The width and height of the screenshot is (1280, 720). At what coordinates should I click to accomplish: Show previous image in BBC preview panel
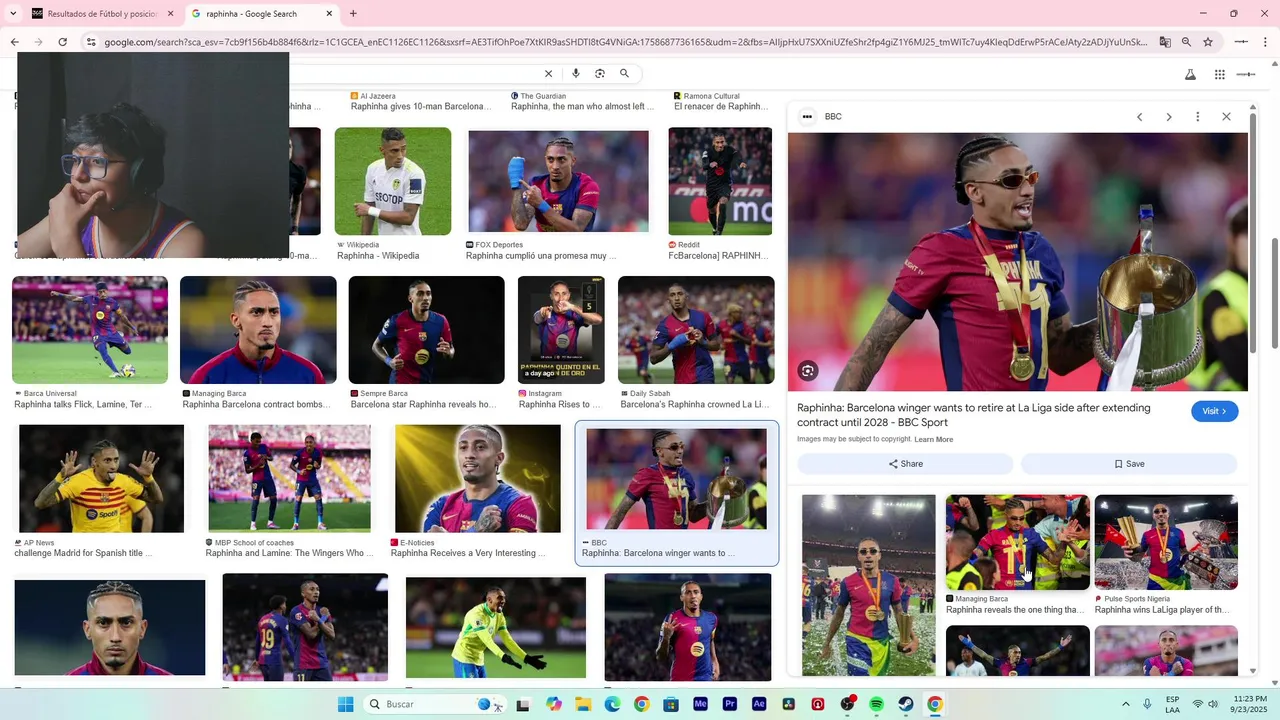coord(1139,117)
